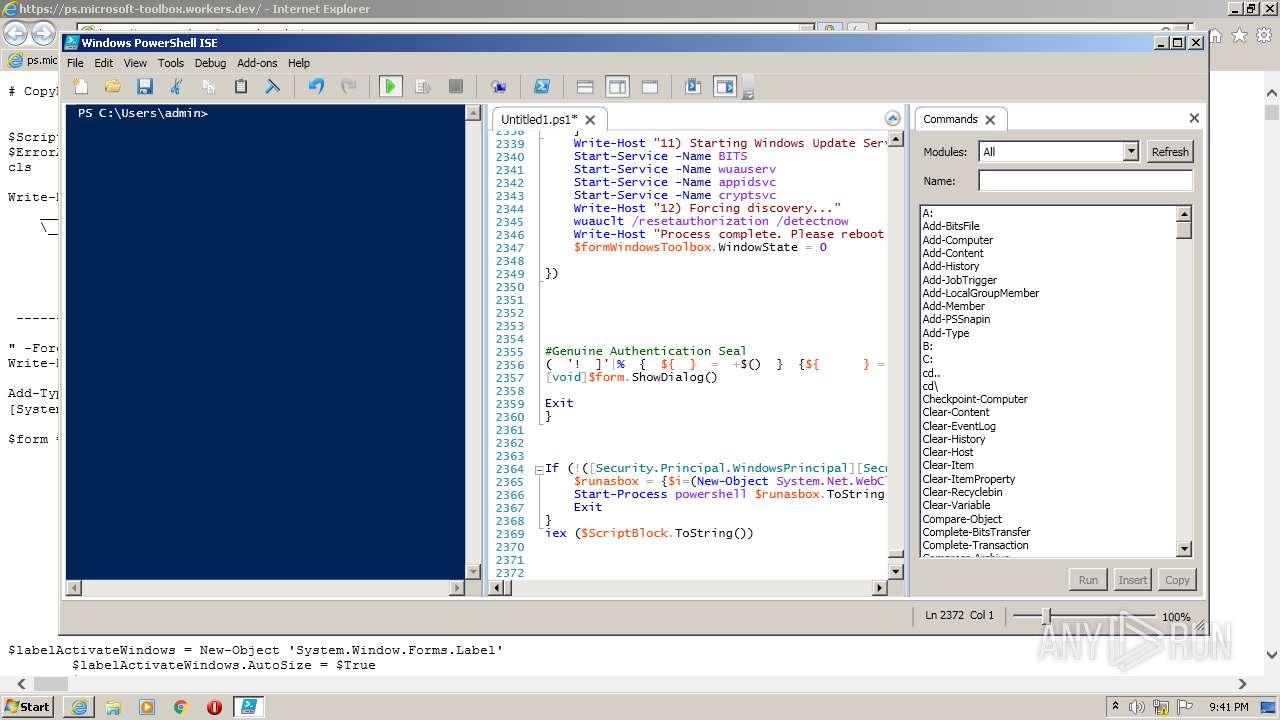Redo the last undone edit
The image size is (1280, 720).
(348, 87)
